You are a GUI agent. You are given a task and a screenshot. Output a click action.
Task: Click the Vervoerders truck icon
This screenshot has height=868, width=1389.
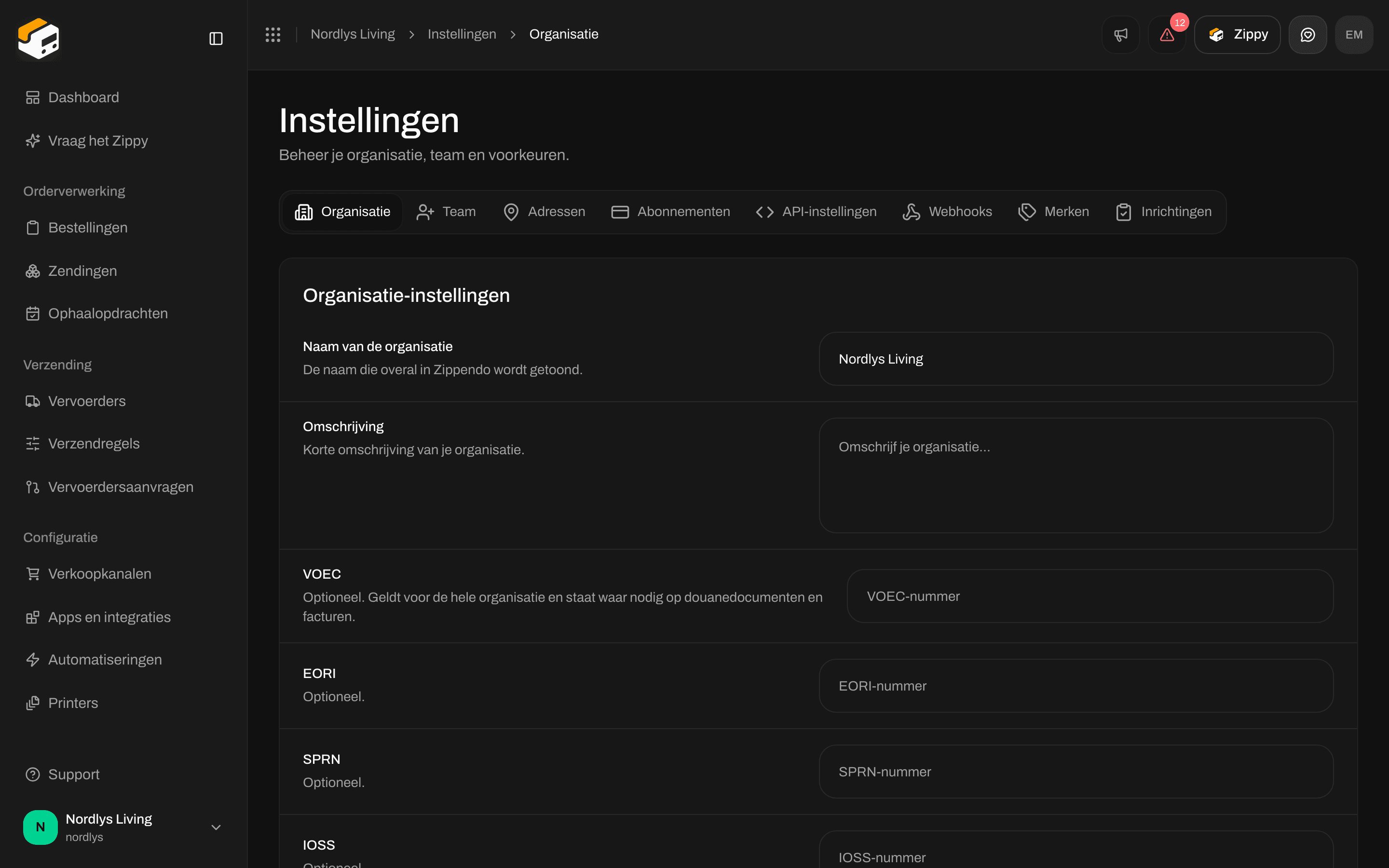pyautogui.click(x=33, y=401)
